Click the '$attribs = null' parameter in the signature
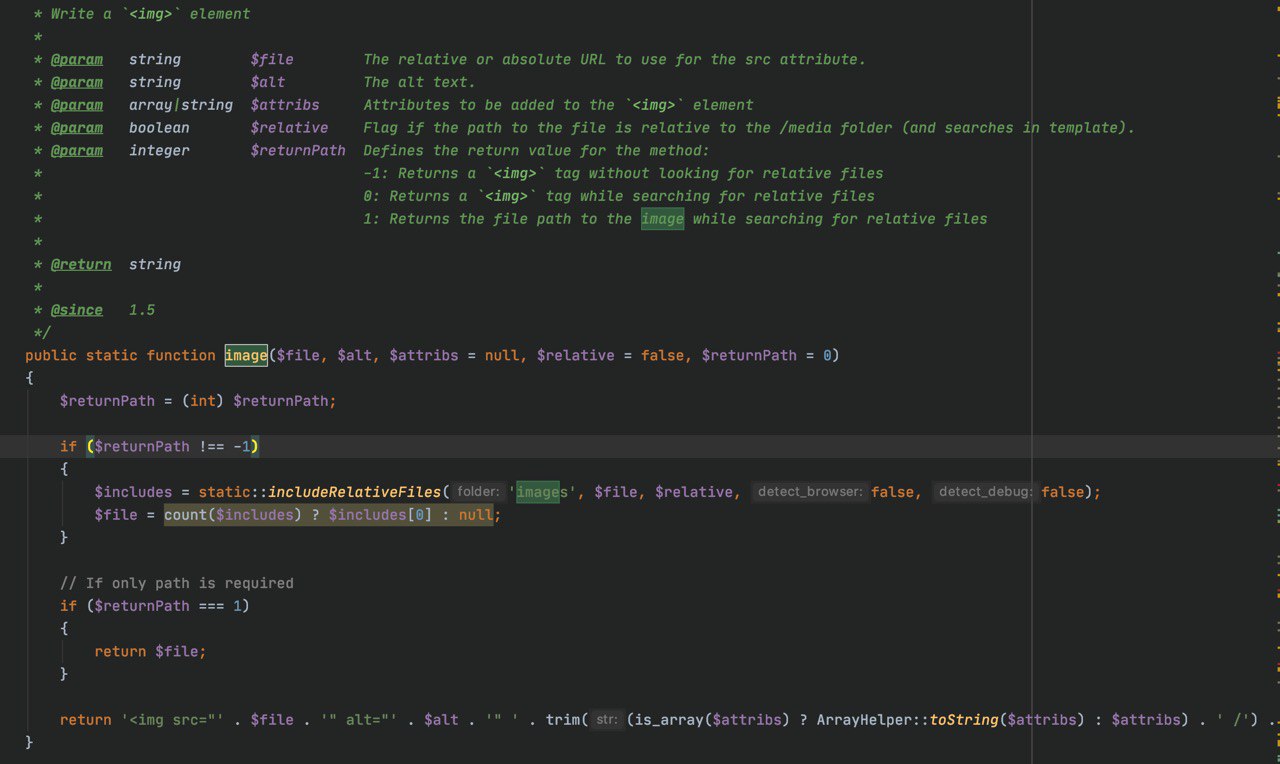The width and height of the screenshot is (1280, 764). click(x=454, y=355)
